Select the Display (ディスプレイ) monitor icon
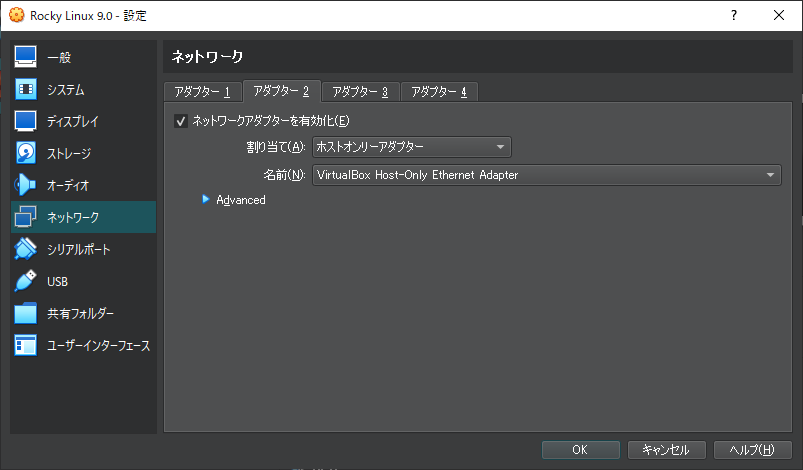 [25, 121]
